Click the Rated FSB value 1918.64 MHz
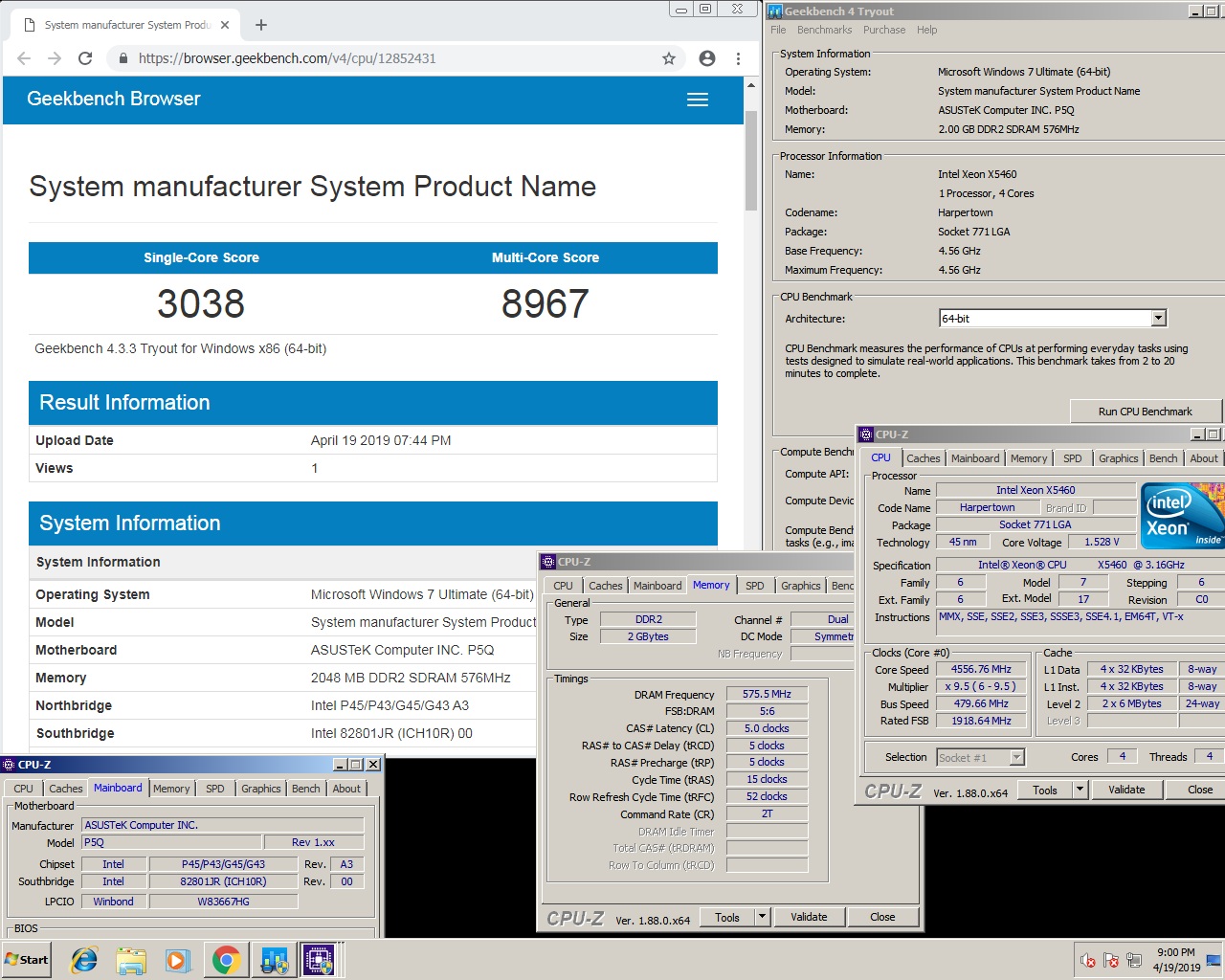 click(981, 722)
